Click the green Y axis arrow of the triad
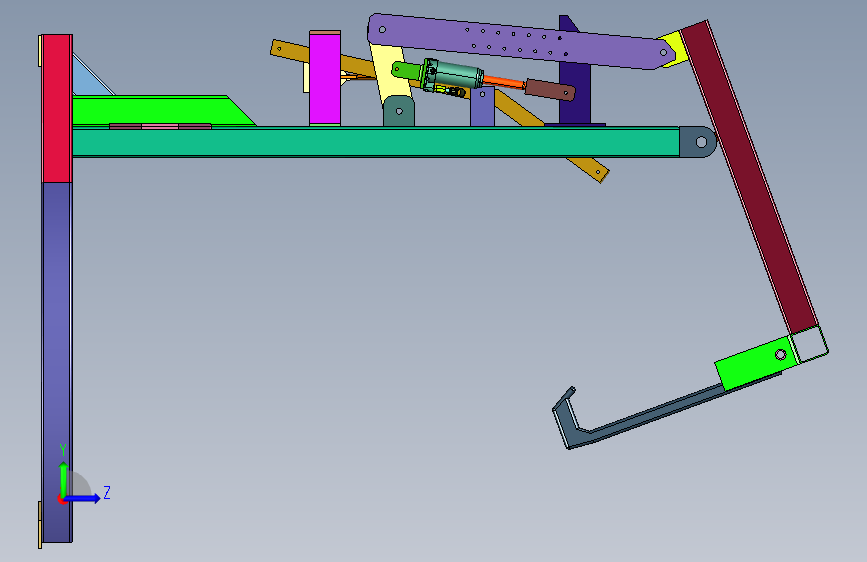Screen dimensions: 867x562 pyautogui.click(x=64, y=478)
